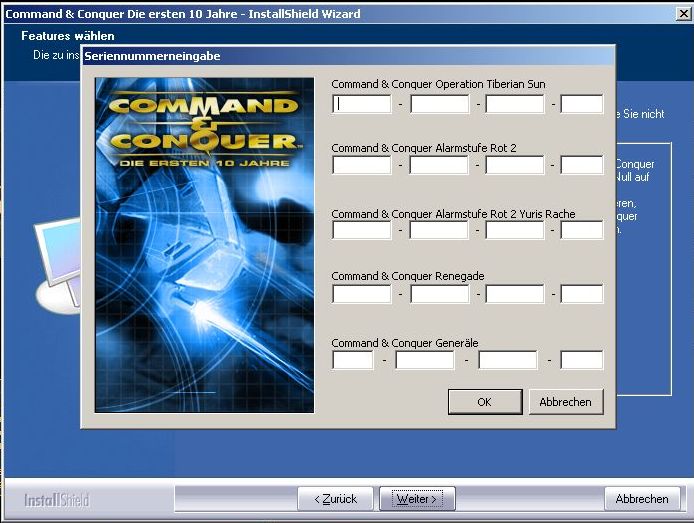This screenshot has width=694, height=523.
Task: Click fourth serial field for Tiberian Sun
Action: [582, 104]
